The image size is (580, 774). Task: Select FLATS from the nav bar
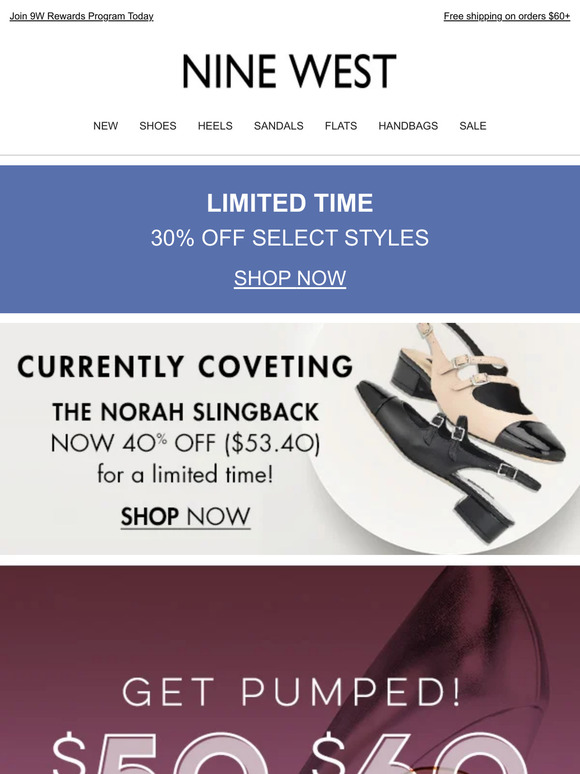click(341, 126)
